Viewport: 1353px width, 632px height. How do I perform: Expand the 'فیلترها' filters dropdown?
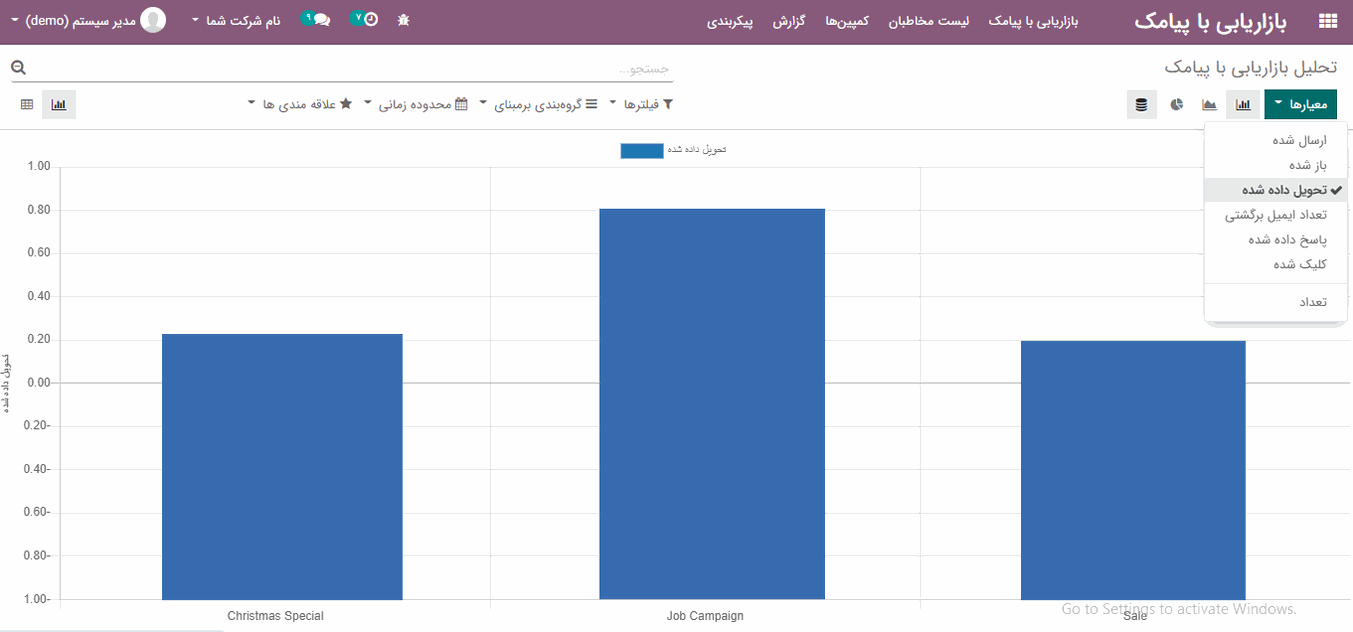click(x=648, y=104)
